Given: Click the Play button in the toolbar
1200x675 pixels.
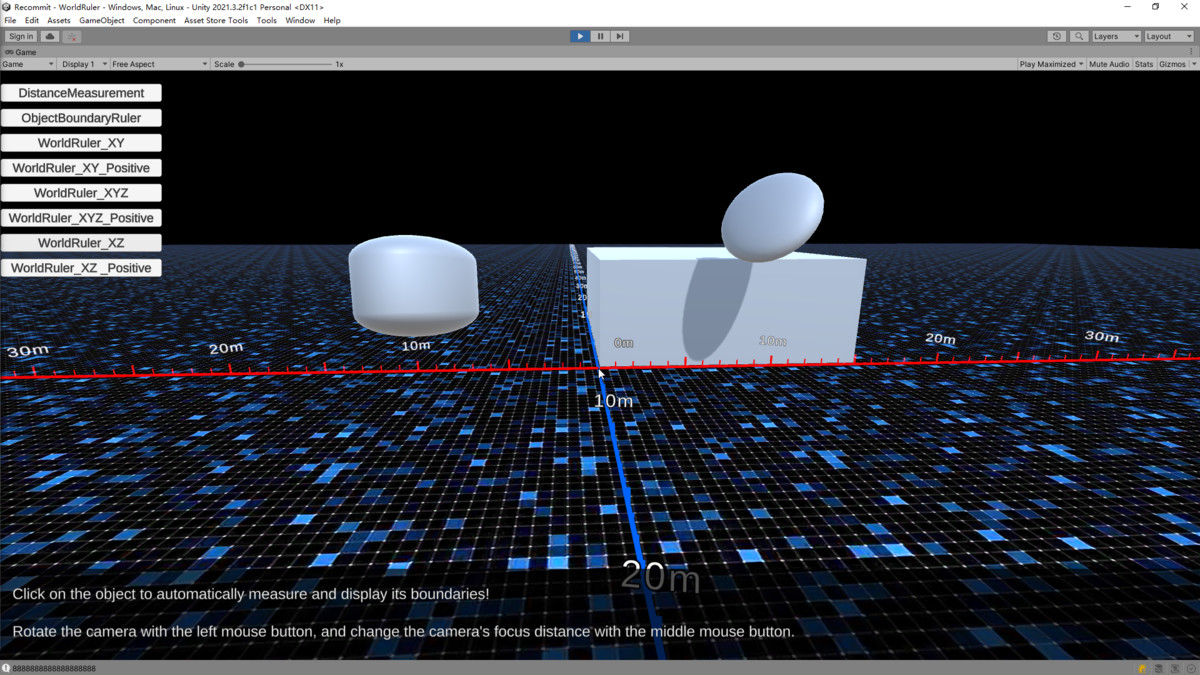Looking at the screenshot, I should (x=580, y=36).
